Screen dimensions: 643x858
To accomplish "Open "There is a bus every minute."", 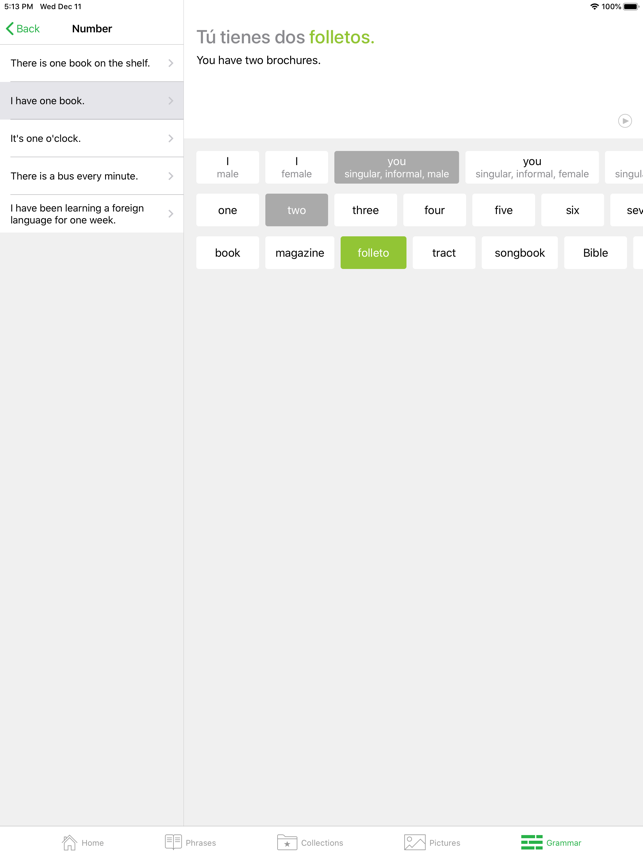I will [91, 176].
